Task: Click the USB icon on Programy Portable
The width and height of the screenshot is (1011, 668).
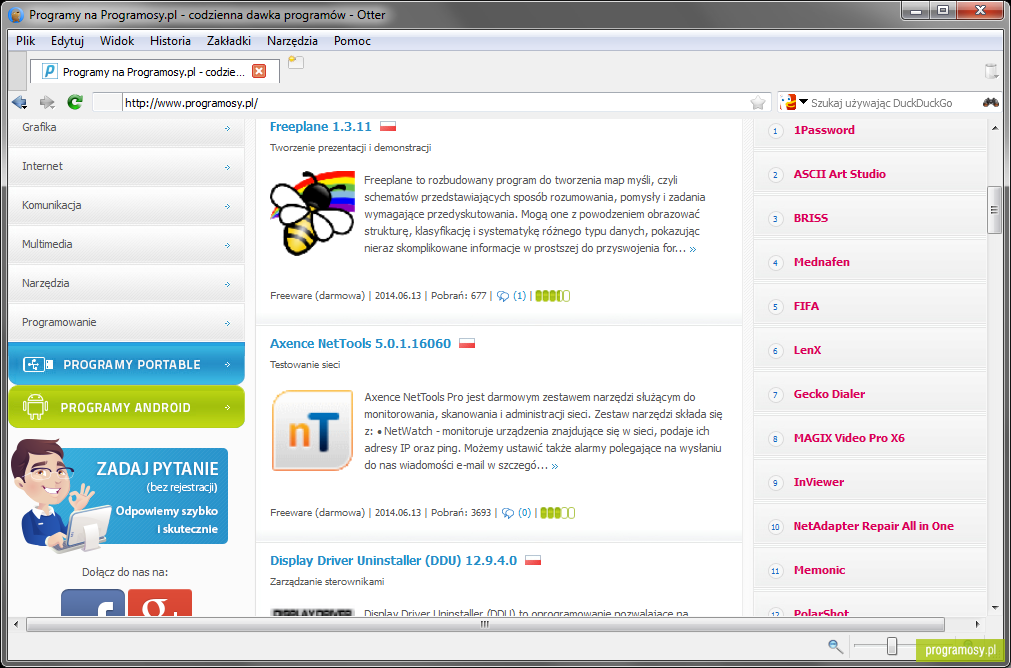Action: [39, 364]
